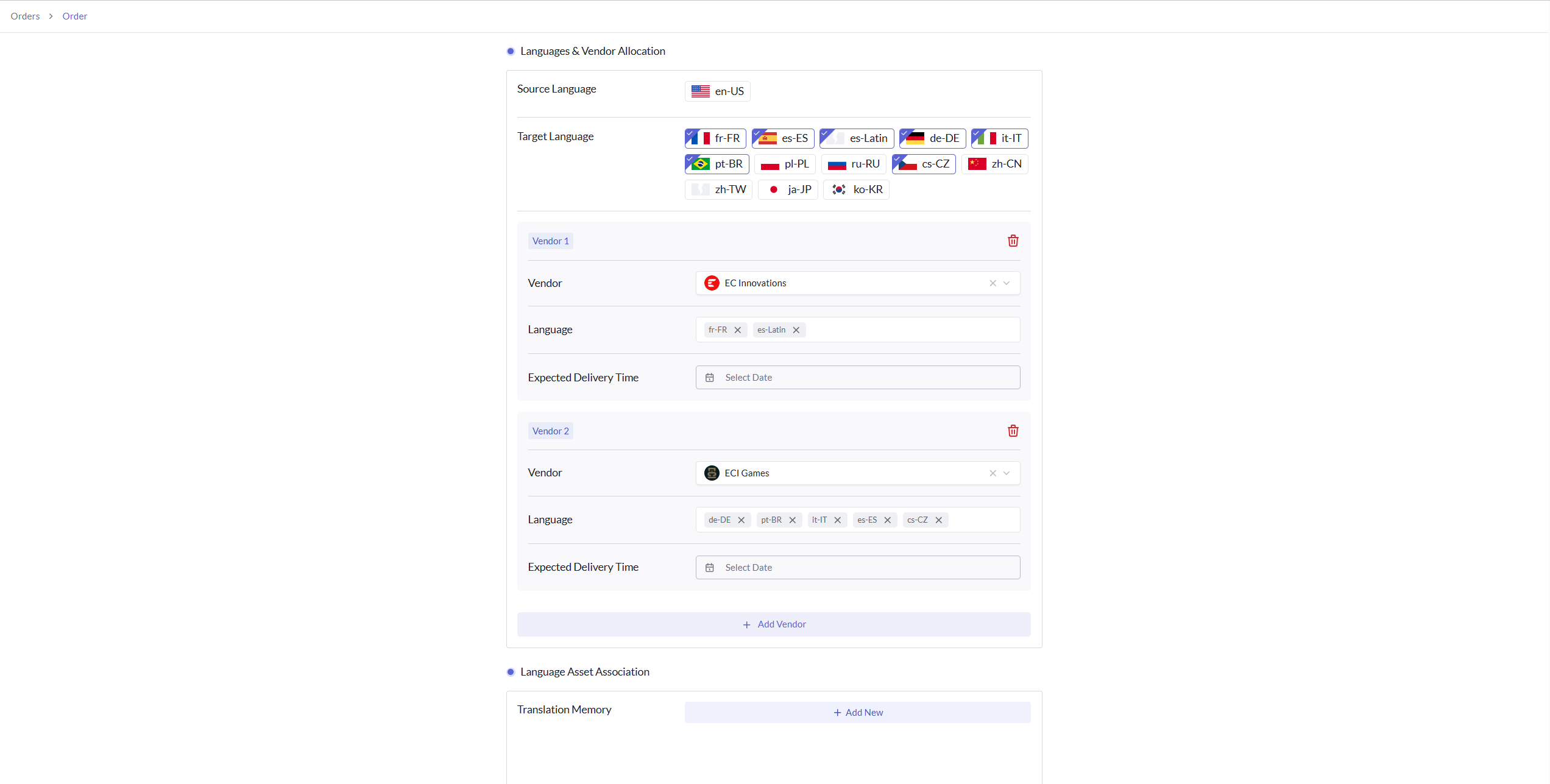Add a new Translation Memory
This screenshot has height=784, width=1550.
(857, 712)
